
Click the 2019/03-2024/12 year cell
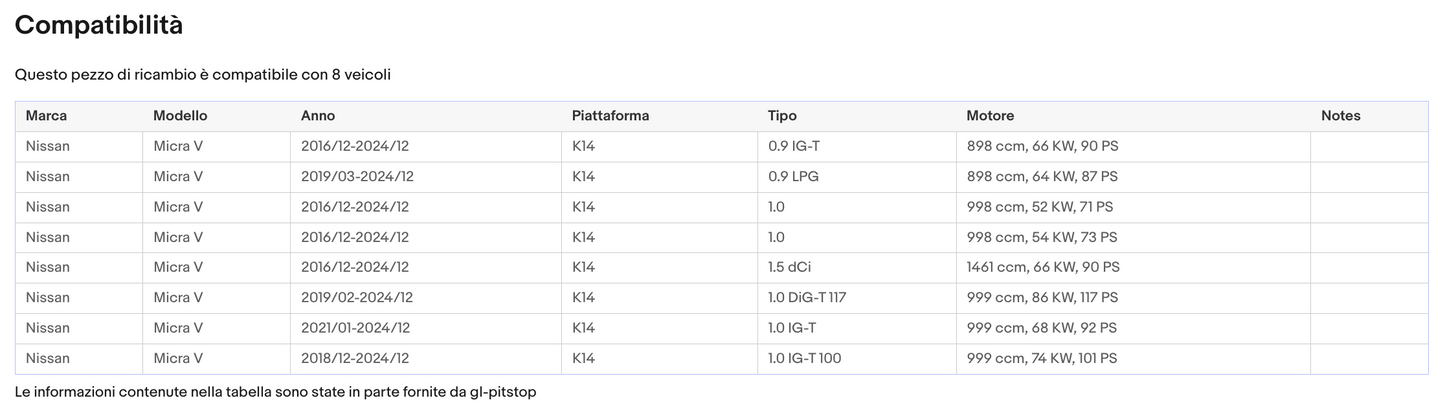(x=357, y=177)
